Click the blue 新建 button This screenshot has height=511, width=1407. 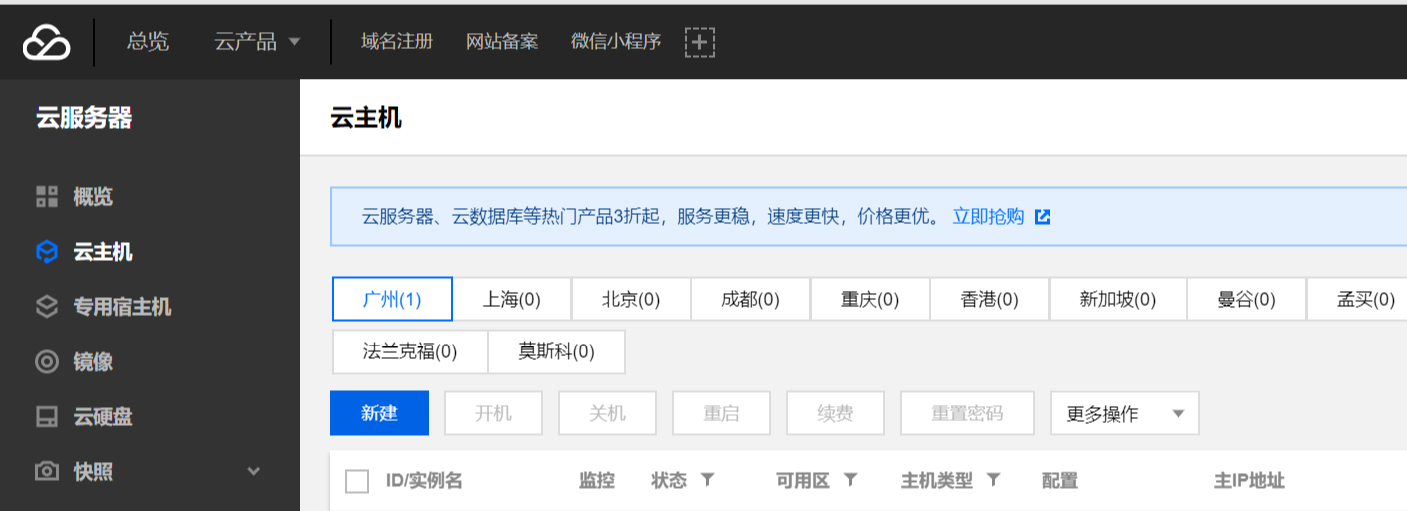[379, 413]
